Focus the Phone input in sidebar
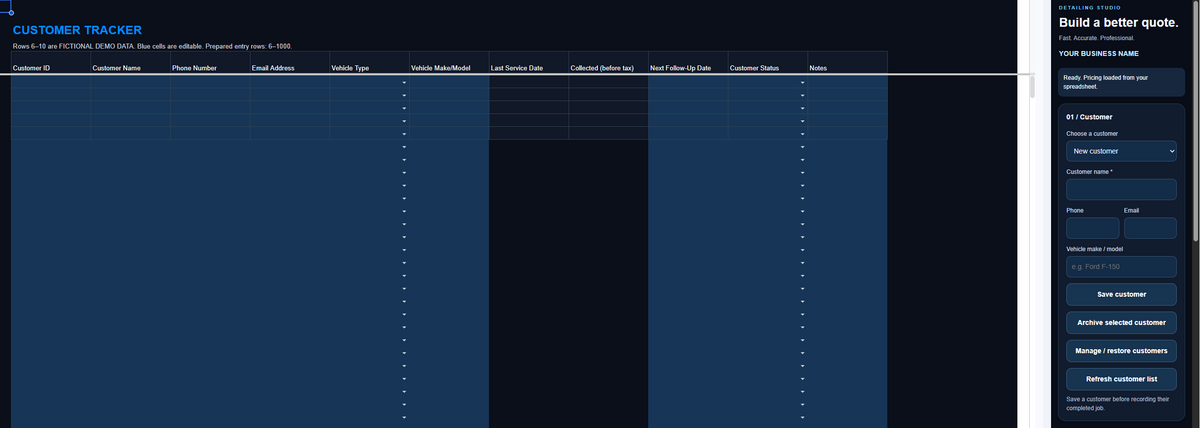 click(1092, 228)
